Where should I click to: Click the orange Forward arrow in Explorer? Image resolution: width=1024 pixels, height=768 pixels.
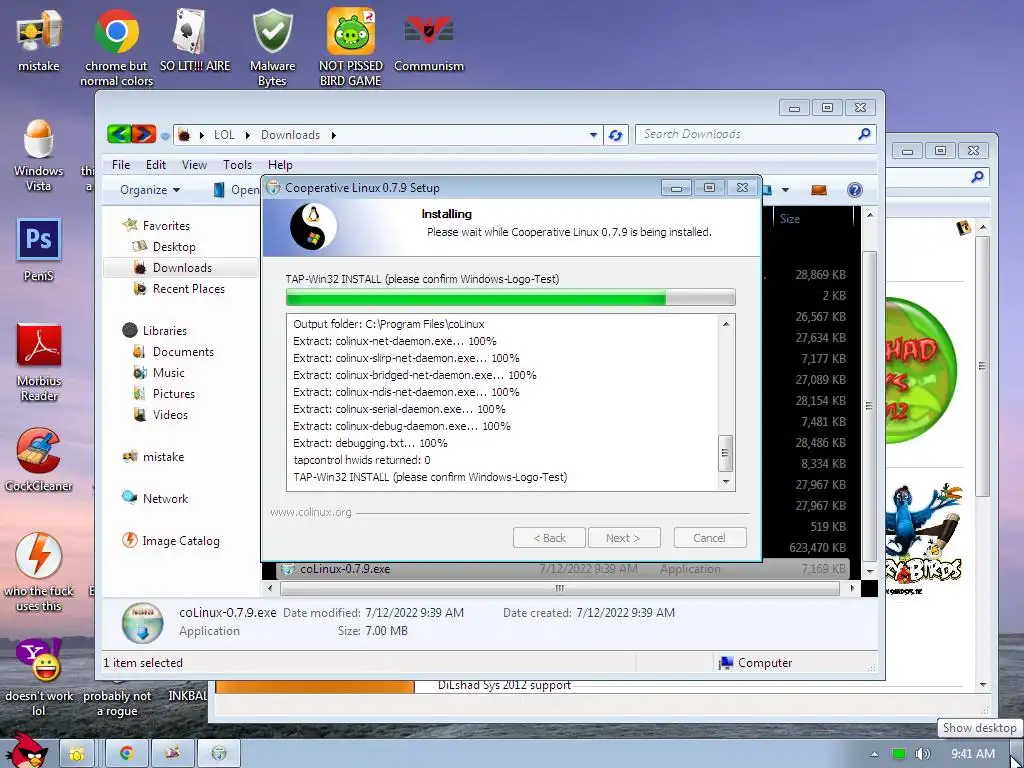(144, 135)
